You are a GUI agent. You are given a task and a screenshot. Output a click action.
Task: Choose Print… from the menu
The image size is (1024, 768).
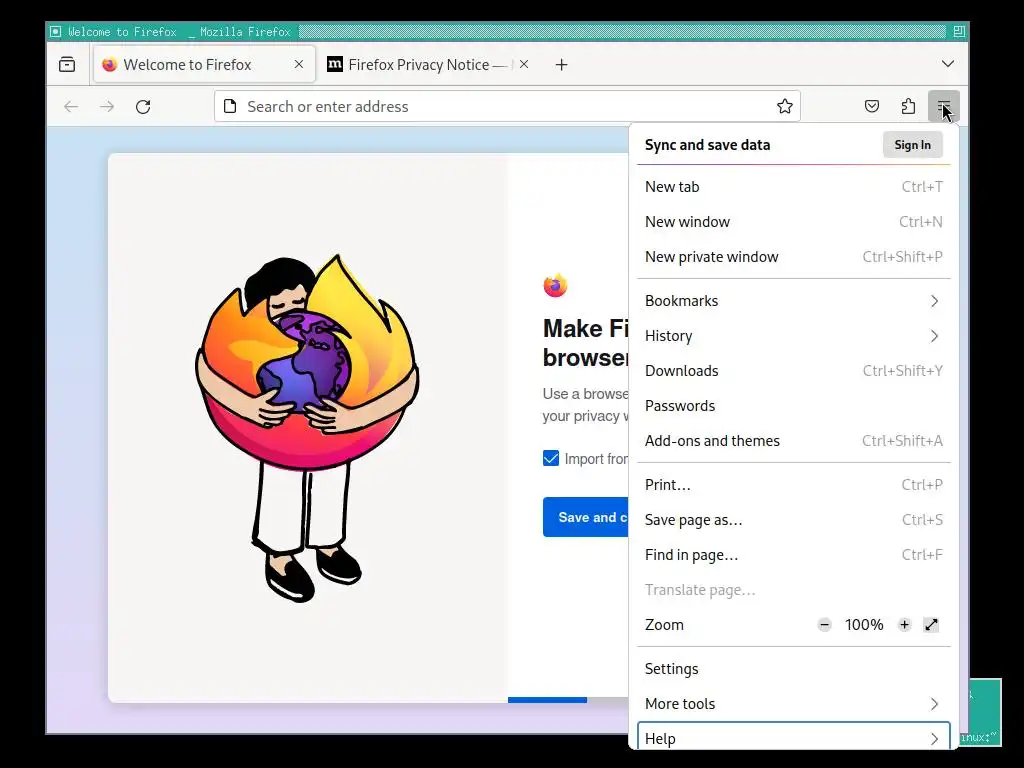pos(793,485)
